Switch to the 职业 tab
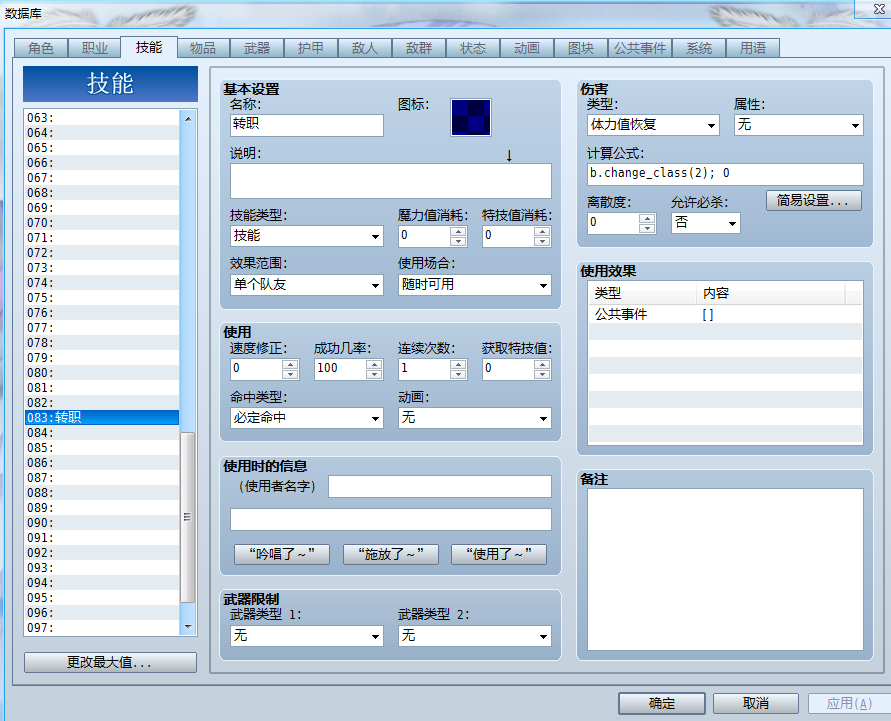Viewport: 891px width, 721px height. pyautogui.click(x=94, y=48)
